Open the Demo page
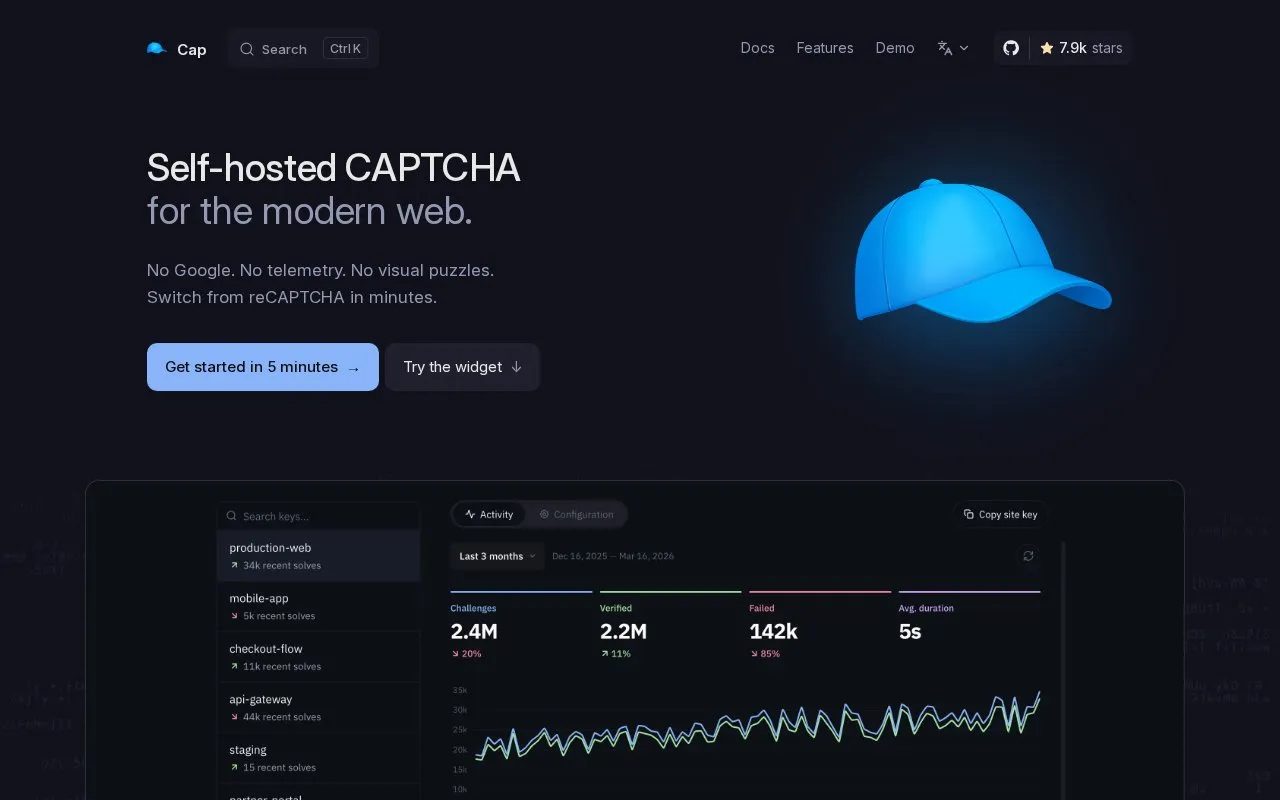This screenshot has height=800, width=1280. click(895, 48)
